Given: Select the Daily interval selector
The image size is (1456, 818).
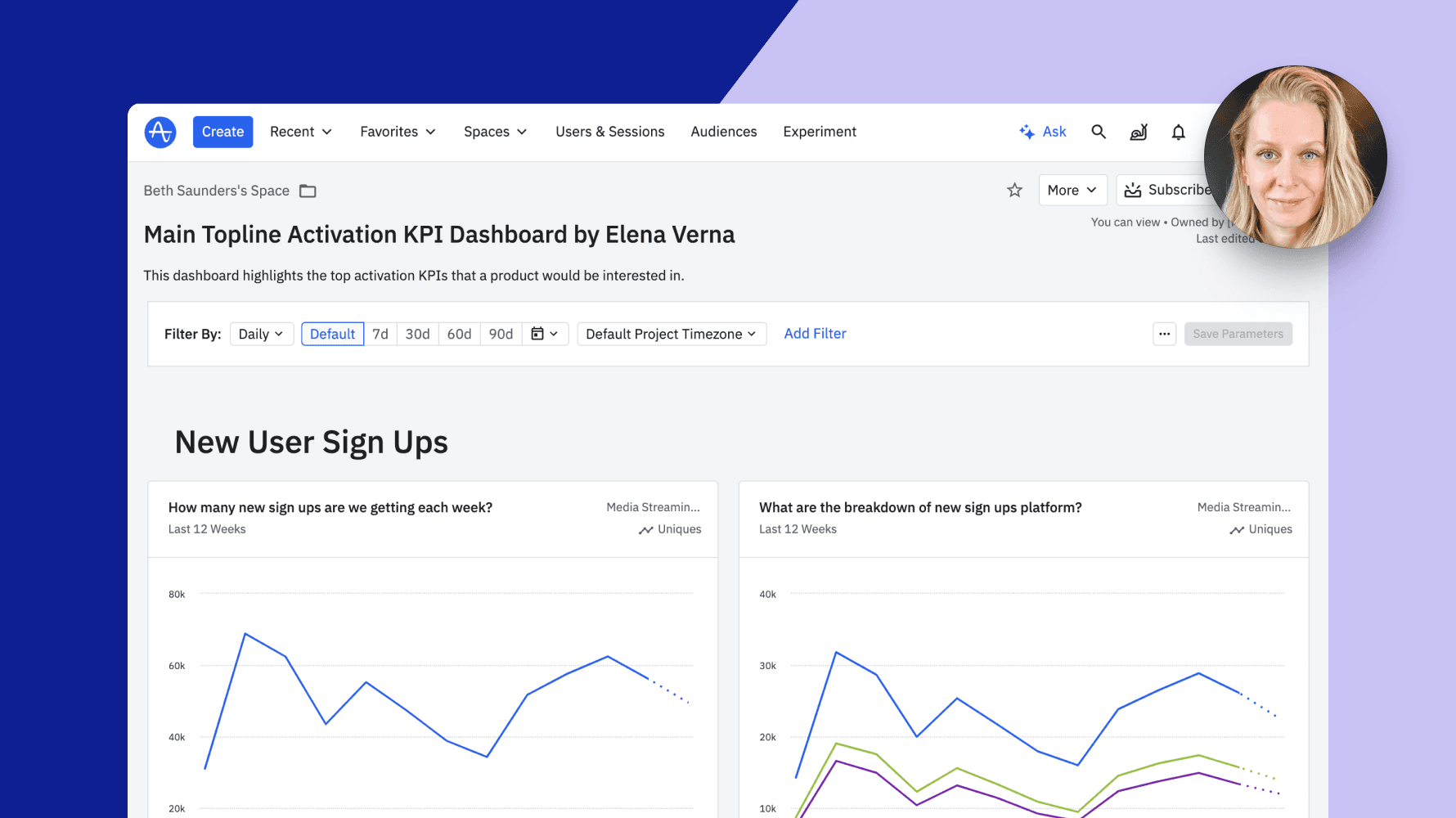Looking at the screenshot, I should coord(261,334).
